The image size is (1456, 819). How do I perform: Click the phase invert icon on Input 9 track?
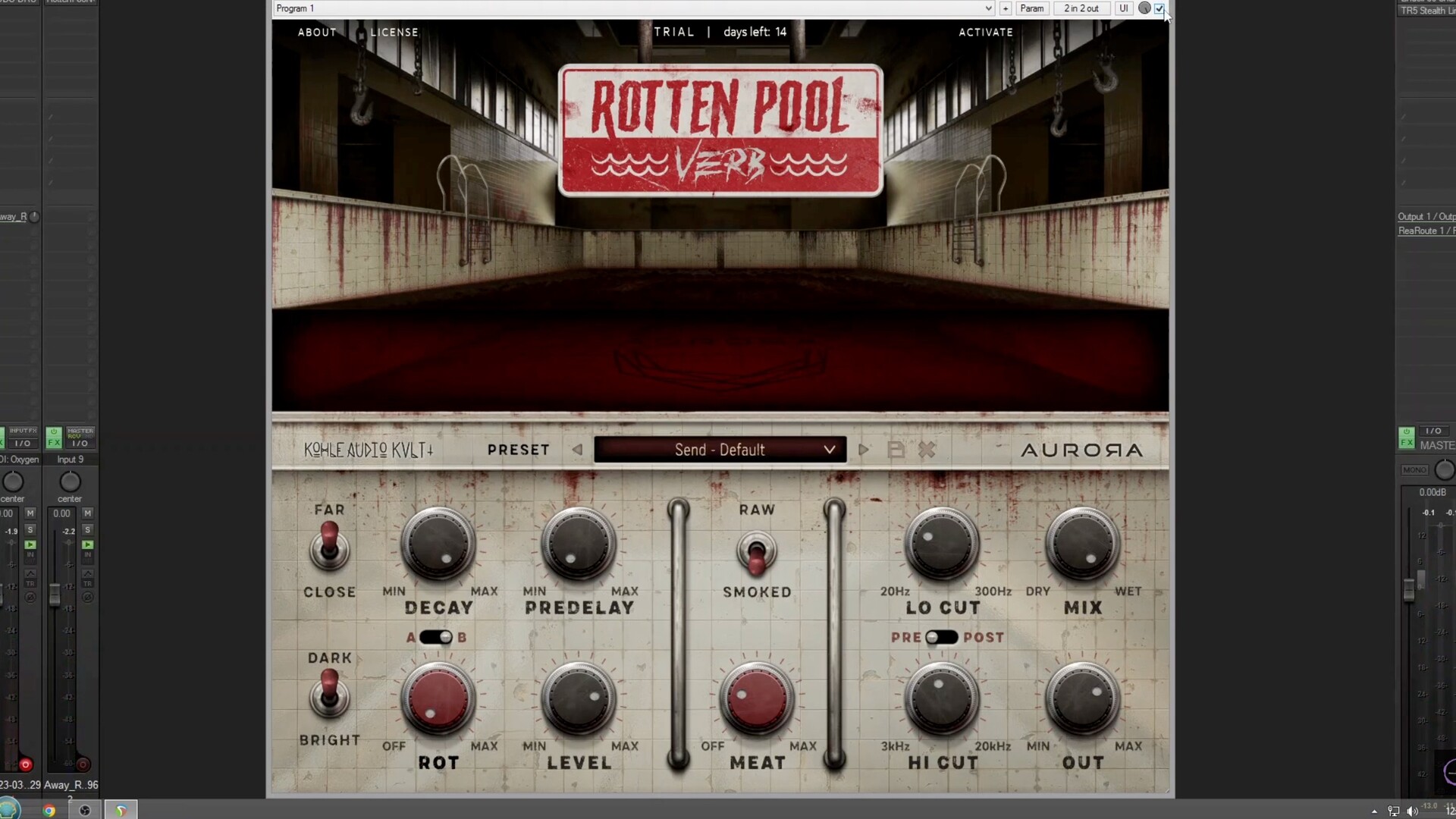coord(87,598)
